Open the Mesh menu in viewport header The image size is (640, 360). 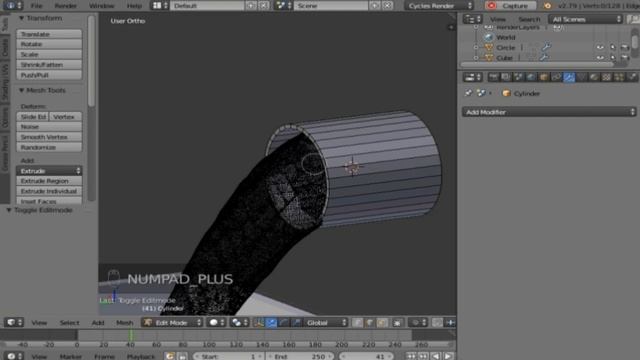(124, 323)
